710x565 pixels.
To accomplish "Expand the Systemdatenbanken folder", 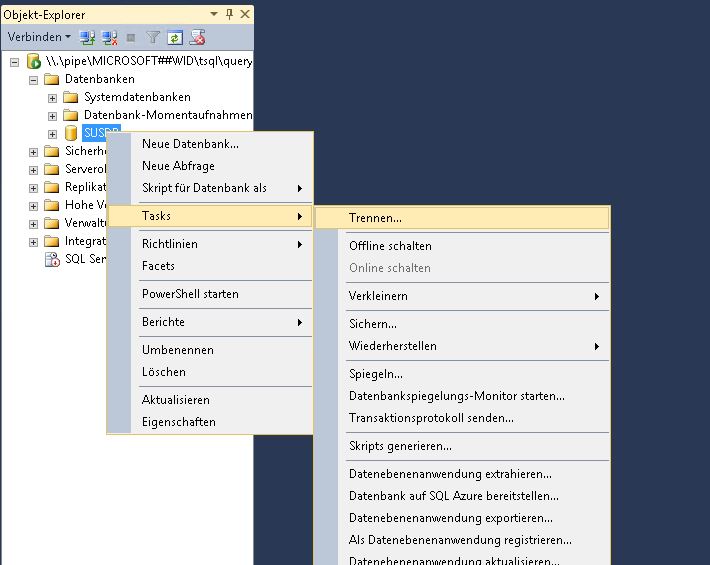I will (x=52, y=98).
